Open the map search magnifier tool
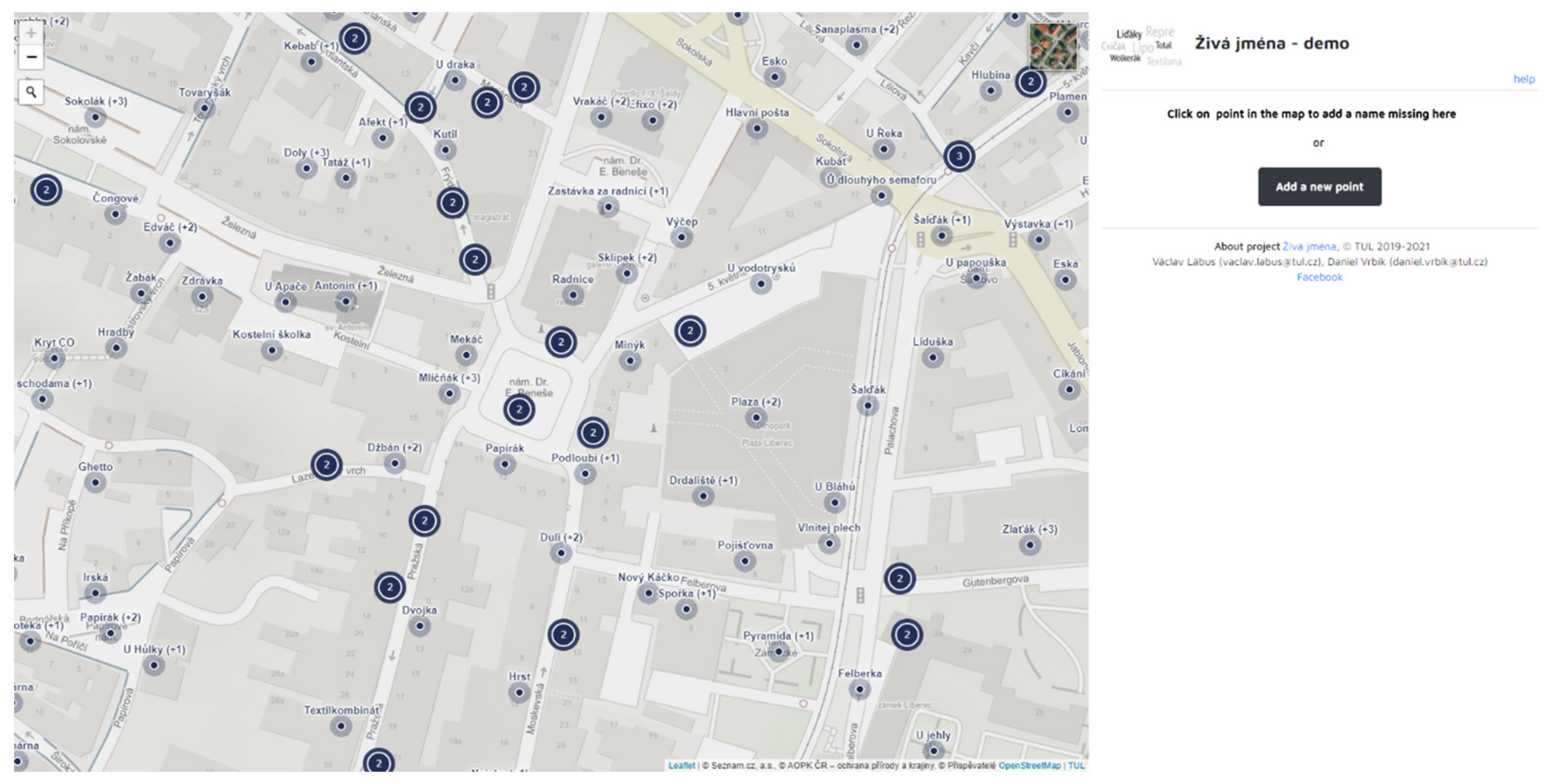 [31, 92]
